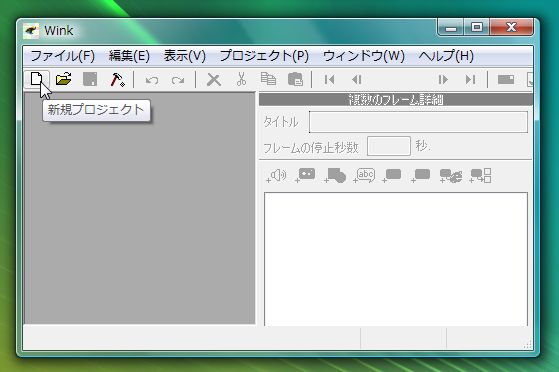Click the add button-bubble icon with two dots
The width and height of the screenshot is (559, 372).
[x=306, y=175]
